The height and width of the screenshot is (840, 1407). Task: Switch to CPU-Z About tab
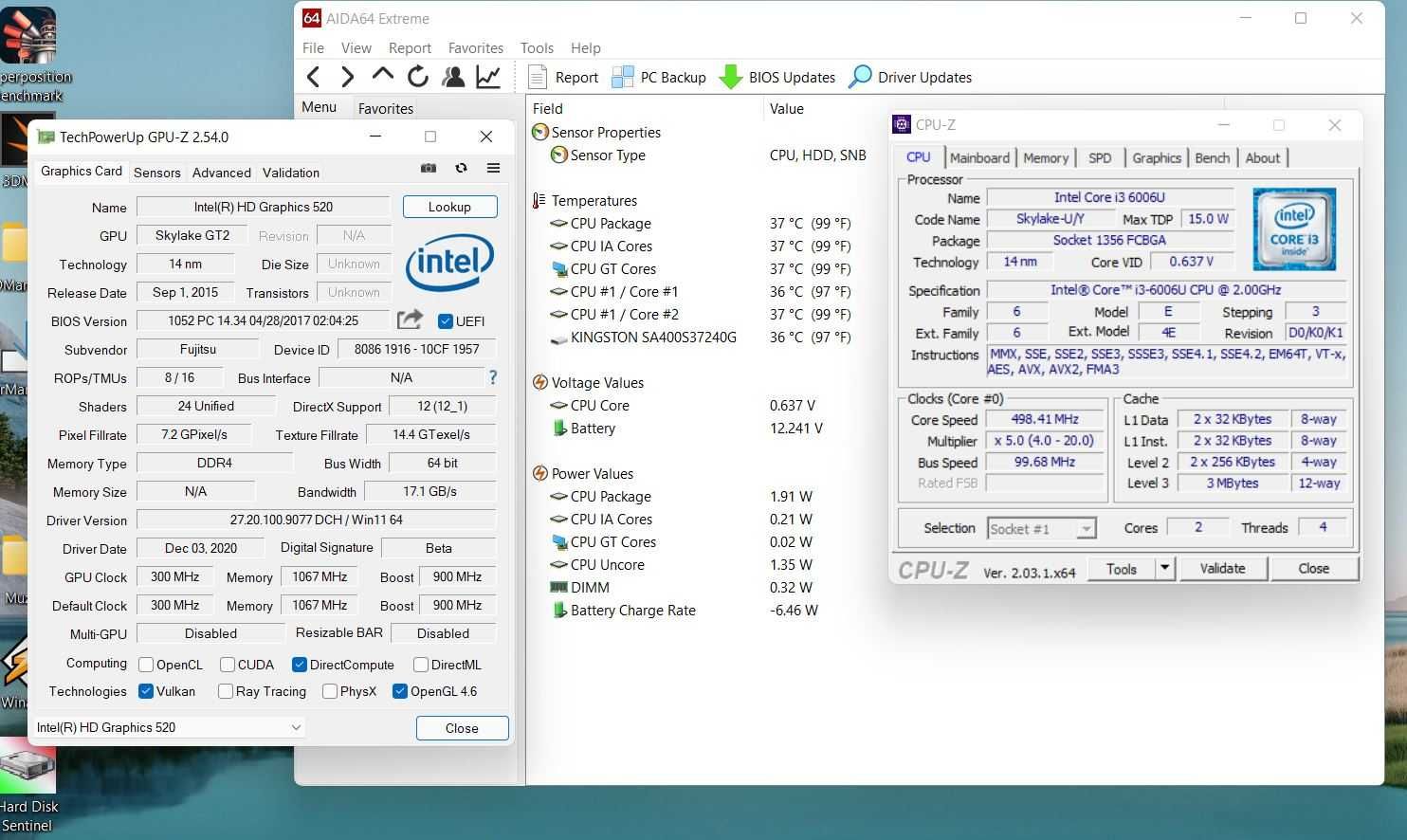point(1262,158)
